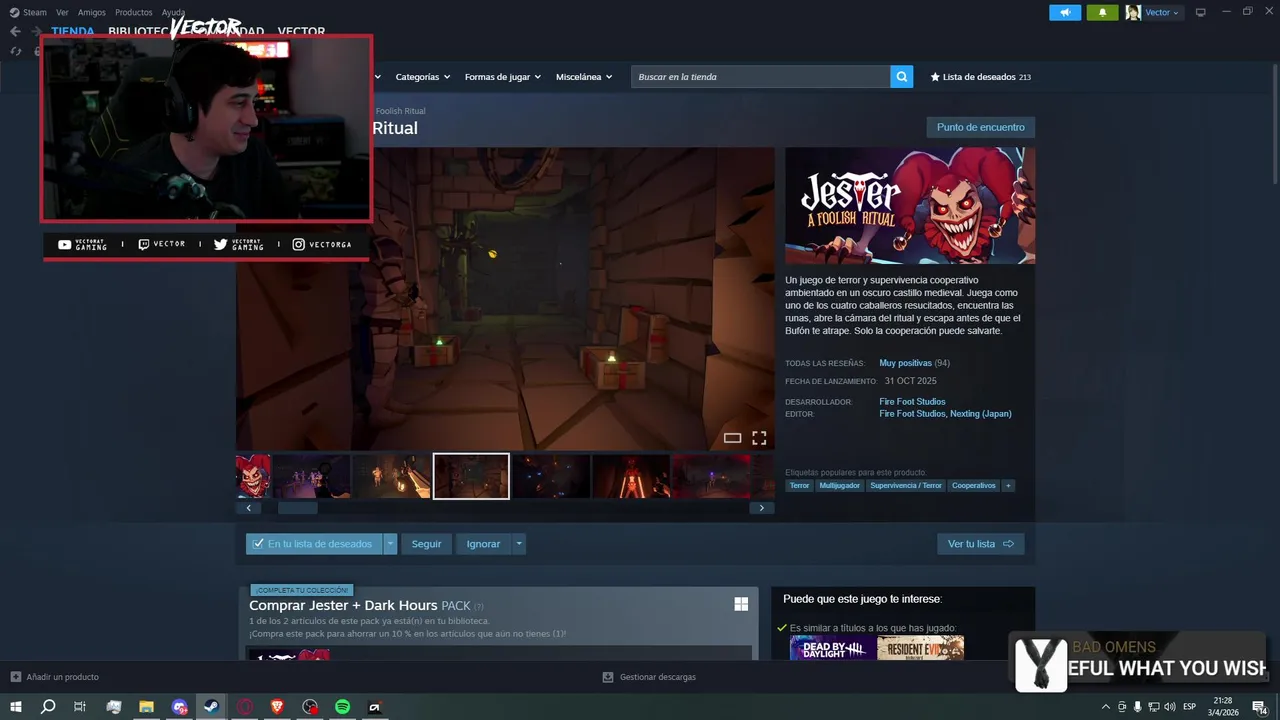Click the Steam taskbar icon
Viewport: 1280px width, 720px height.
[211, 707]
